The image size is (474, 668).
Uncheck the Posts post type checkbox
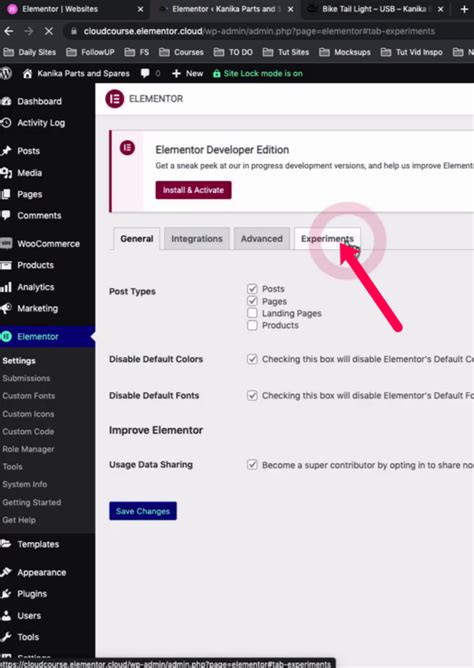tap(252, 288)
